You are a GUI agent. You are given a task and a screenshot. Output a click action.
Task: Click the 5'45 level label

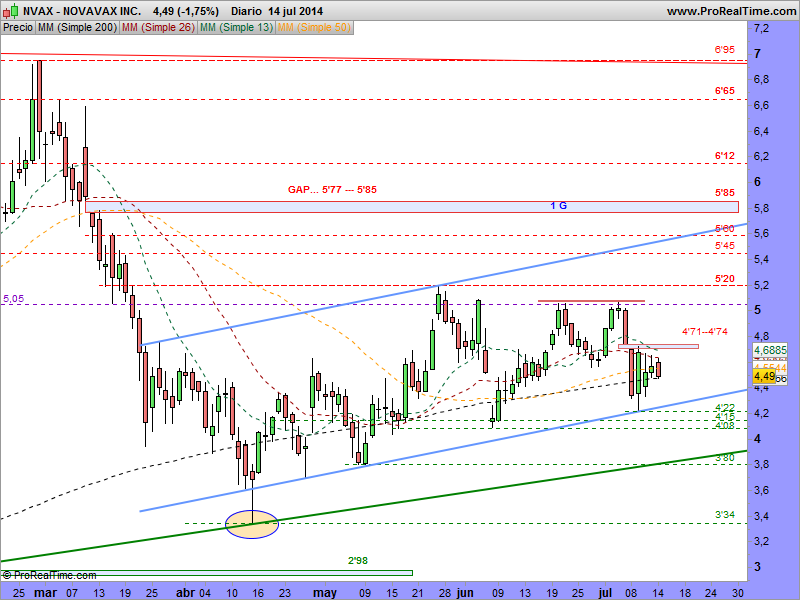pos(724,246)
